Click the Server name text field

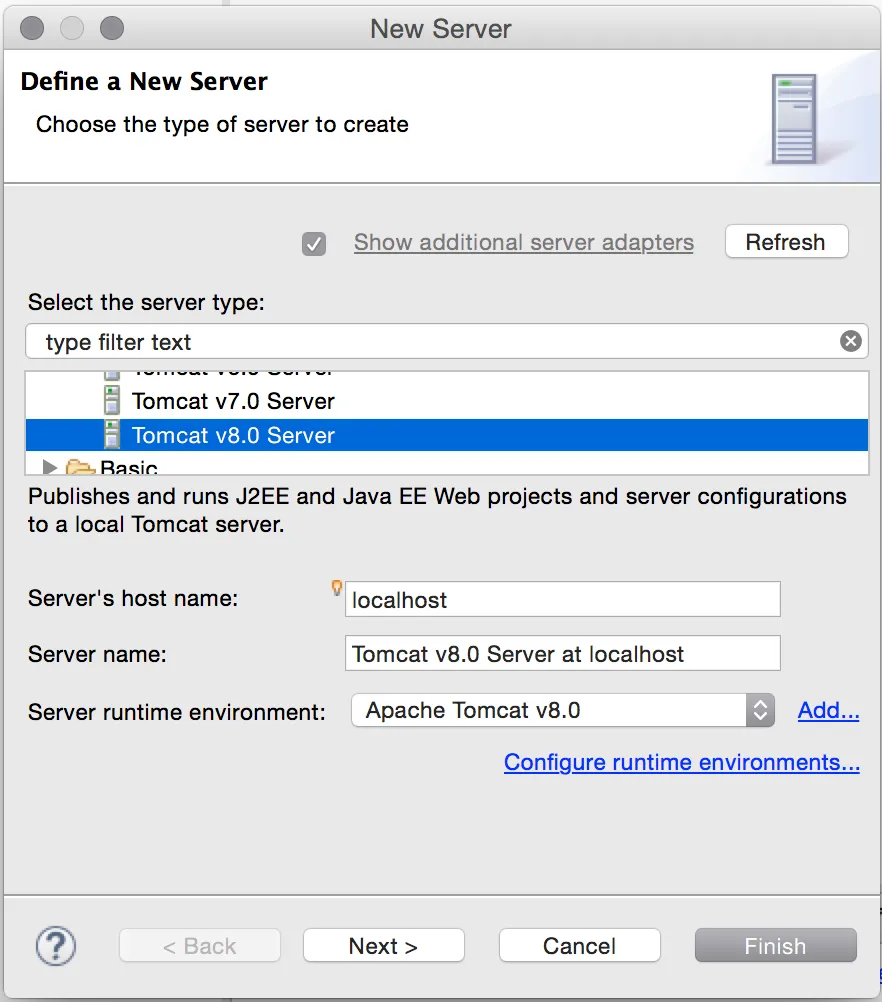pos(560,653)
